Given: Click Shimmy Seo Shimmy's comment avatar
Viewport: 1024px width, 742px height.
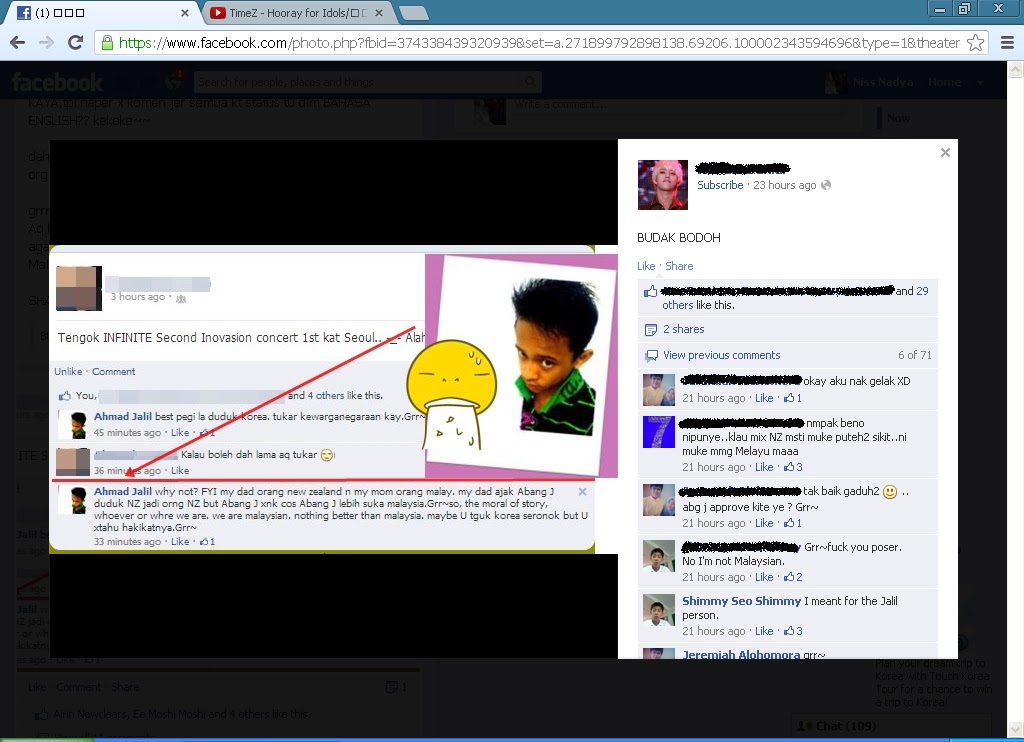Looking at the screenshot, I should coord(658,609).
